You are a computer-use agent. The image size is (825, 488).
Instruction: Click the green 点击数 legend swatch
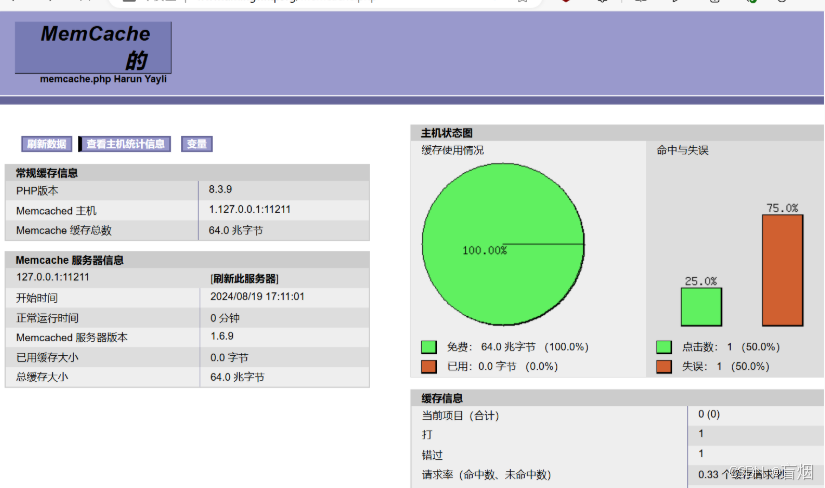(x=664, y=347)
